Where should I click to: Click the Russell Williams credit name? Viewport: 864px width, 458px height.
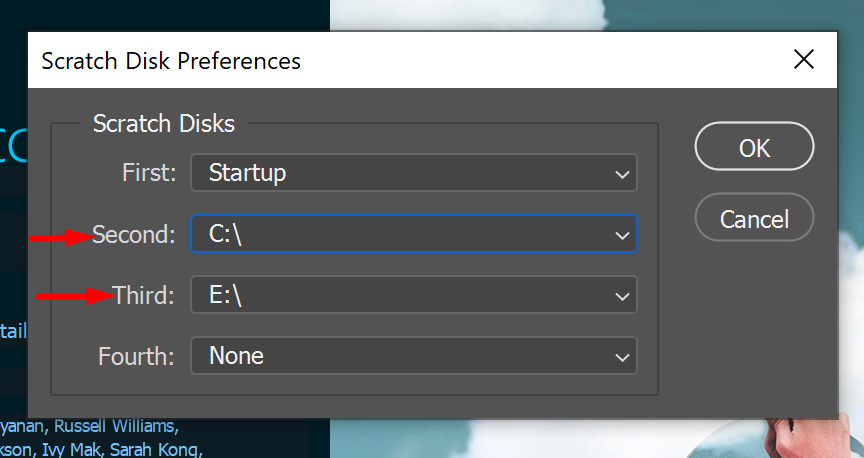pos(117,427)
